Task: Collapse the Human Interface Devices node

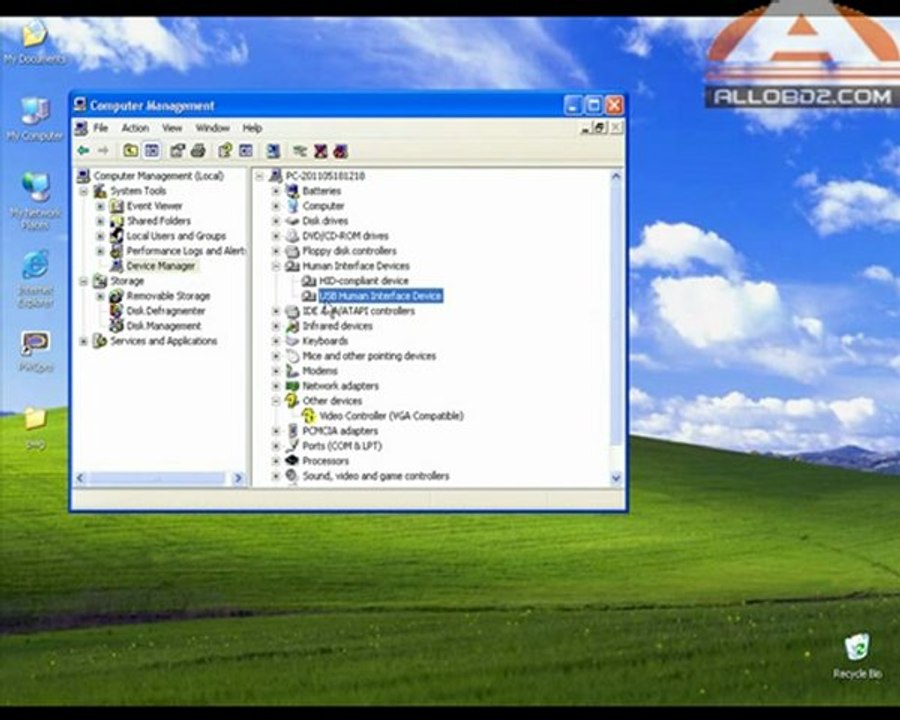Action: click(276, 266)
